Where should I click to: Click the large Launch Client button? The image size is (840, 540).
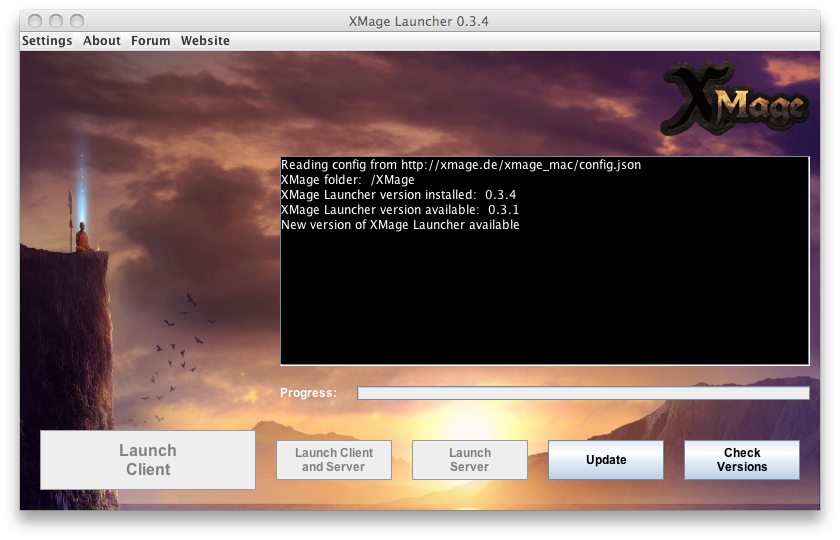(x=148, y=460)
